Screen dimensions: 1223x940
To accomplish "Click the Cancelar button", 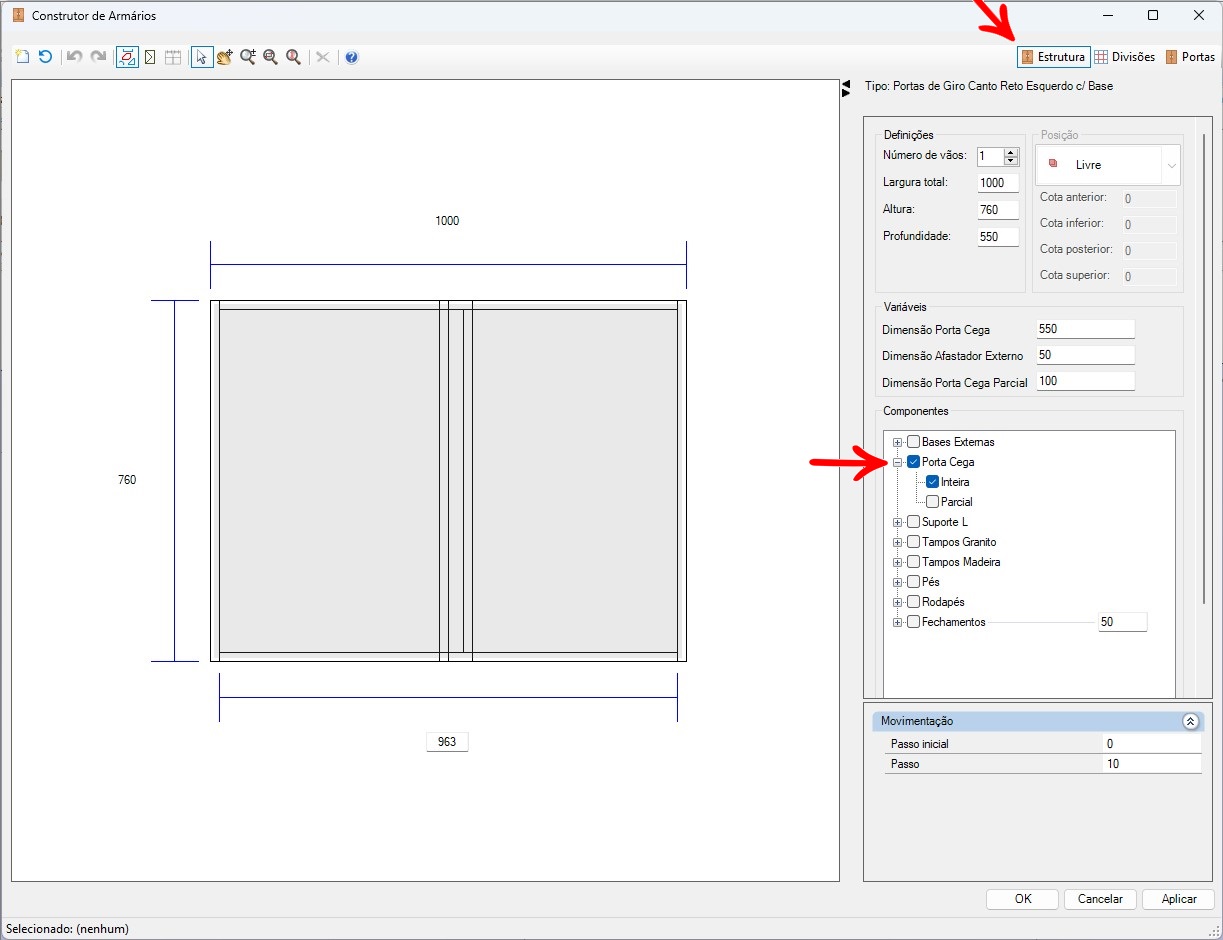I will pos(1100,899).
